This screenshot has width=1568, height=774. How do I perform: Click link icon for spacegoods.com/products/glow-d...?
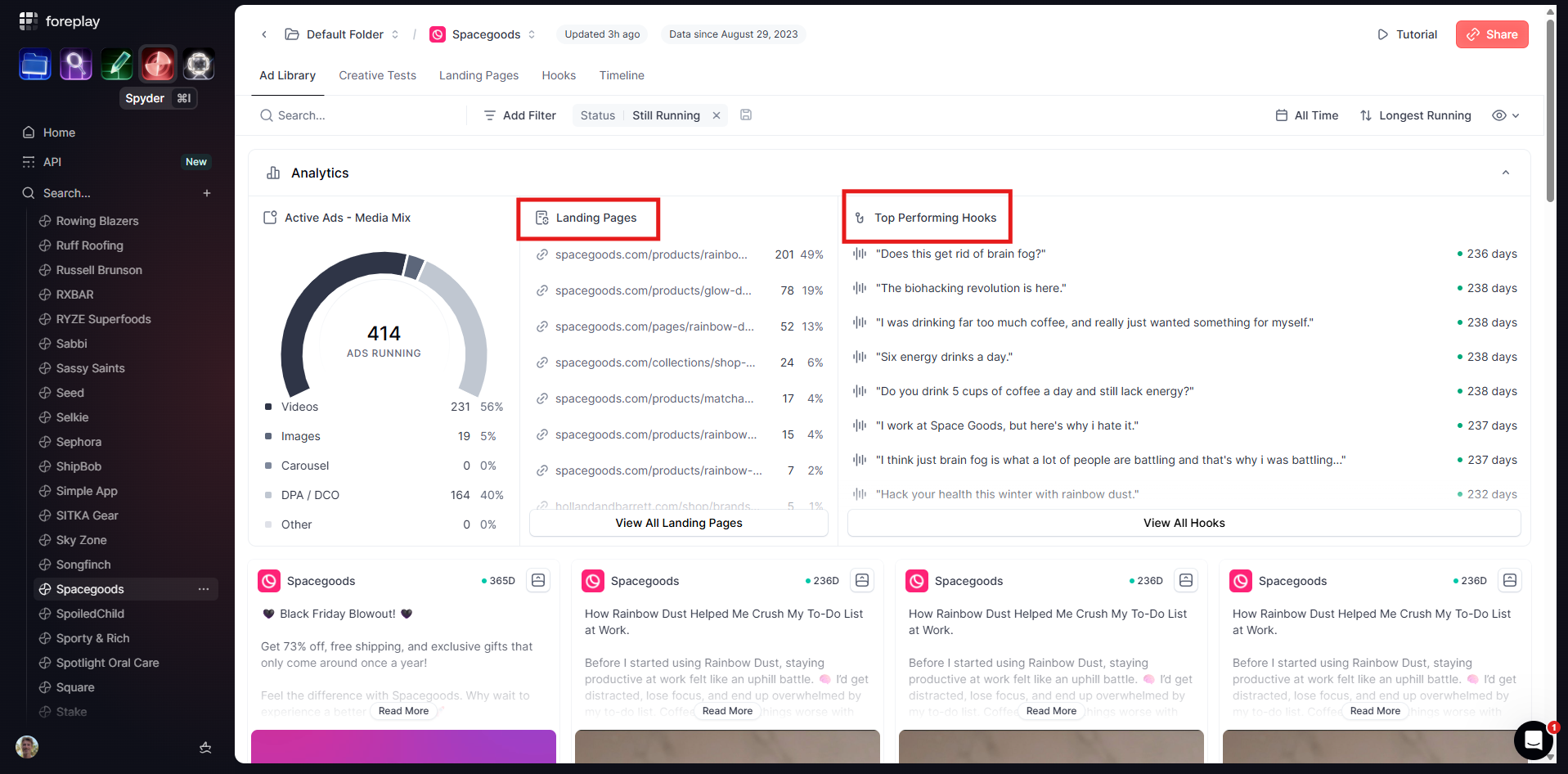541,290
